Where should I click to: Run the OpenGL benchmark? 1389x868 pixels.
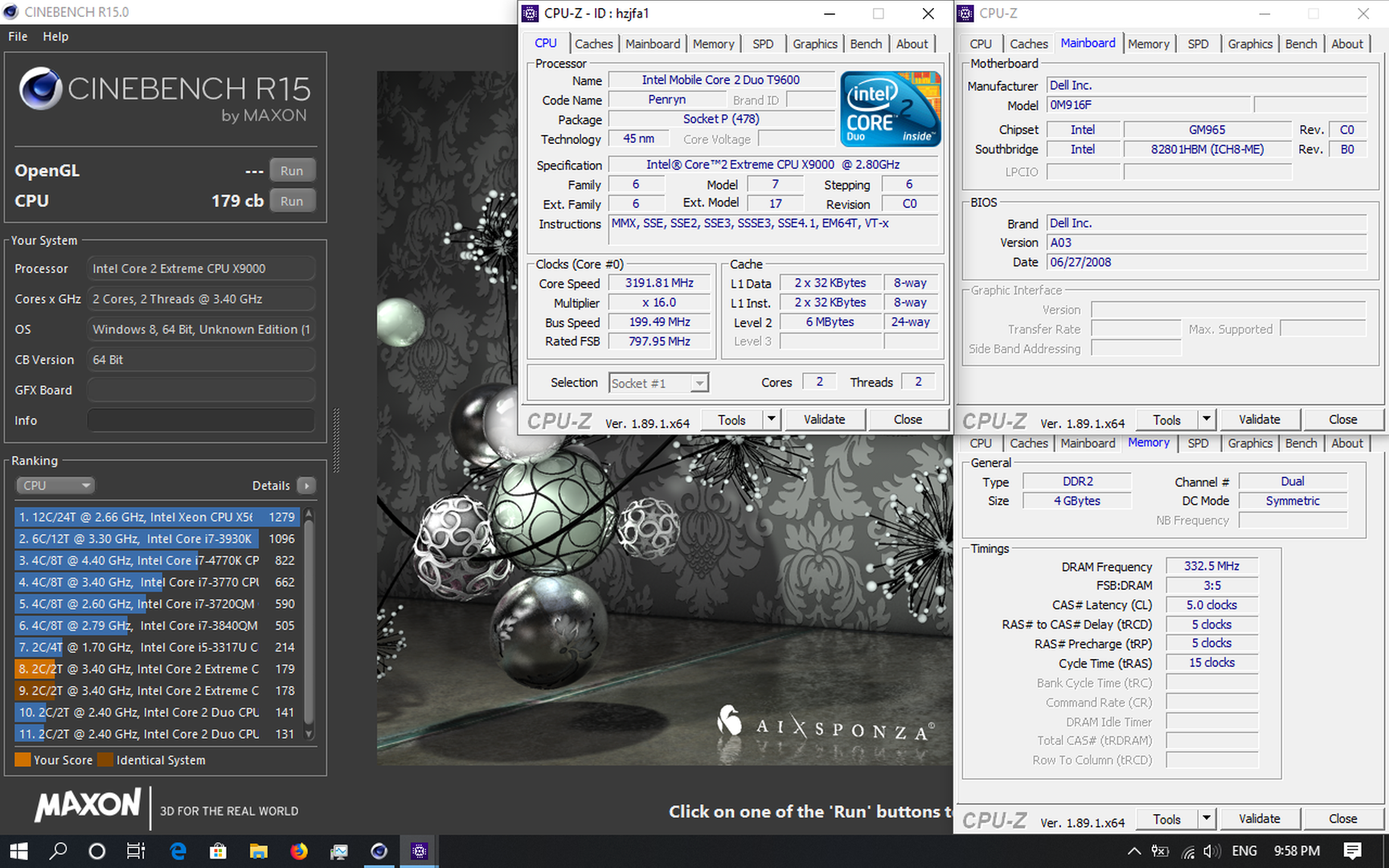pyautogui.click(x=292, y=170)
